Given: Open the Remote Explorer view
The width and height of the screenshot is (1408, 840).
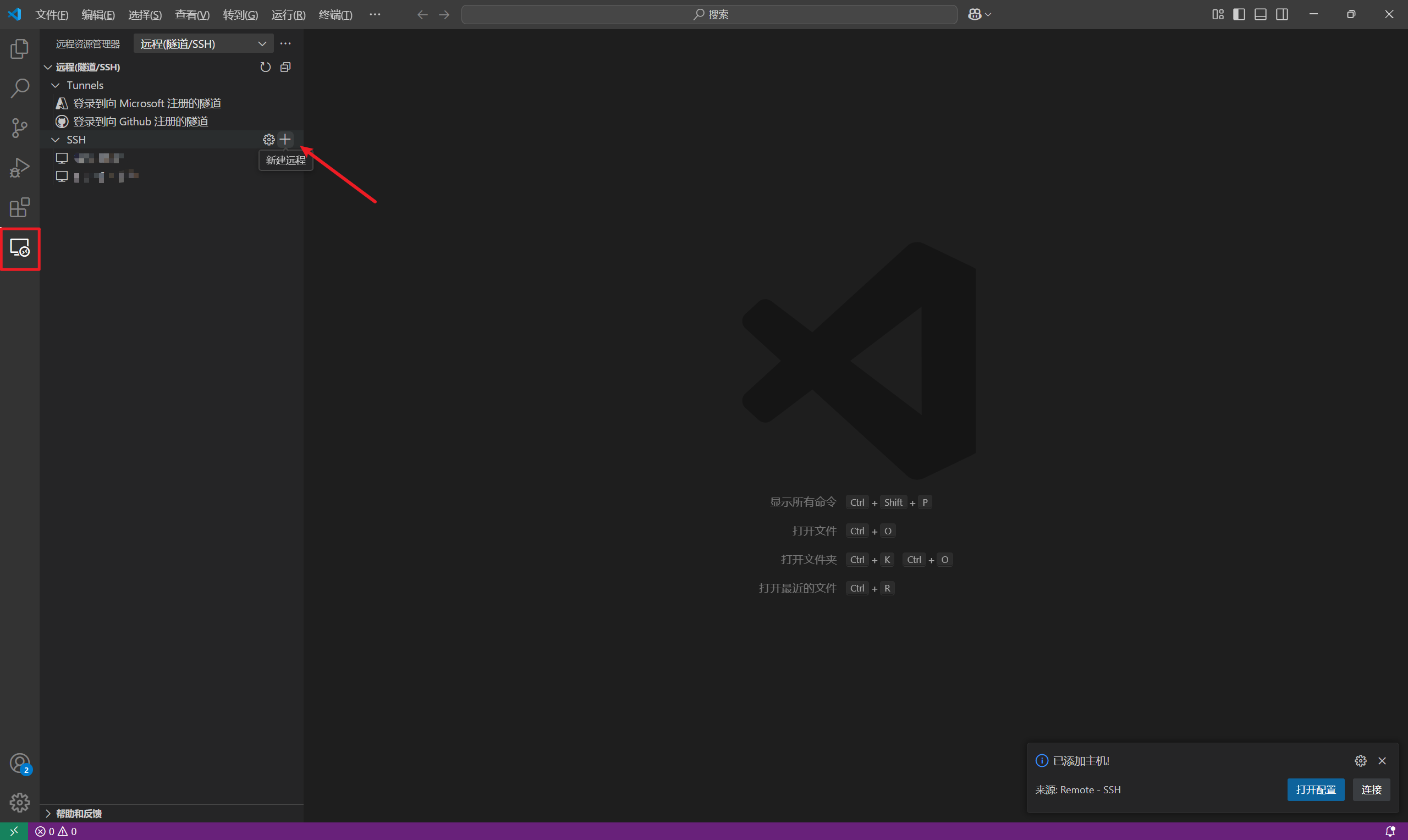Looking at the screenshot, I should coord(19,248).
